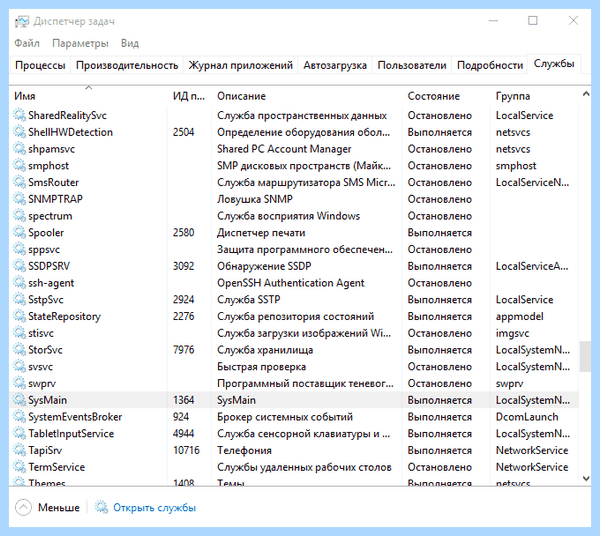Click gear icon next to SstpSvc

20,299
